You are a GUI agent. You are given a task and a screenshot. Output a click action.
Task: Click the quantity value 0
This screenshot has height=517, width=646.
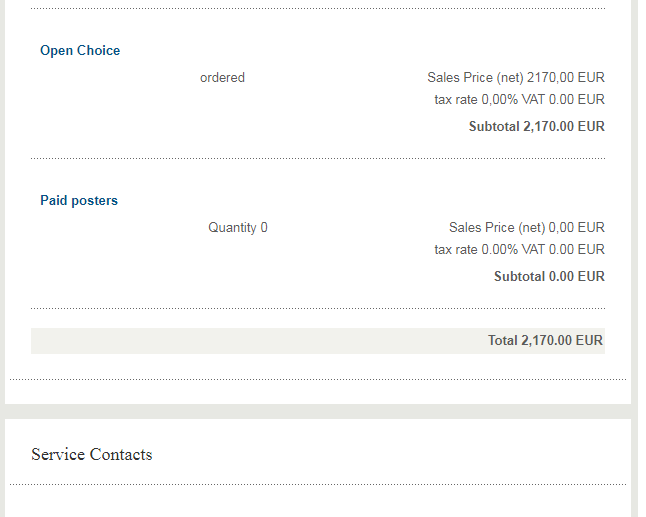[x=264, y=227]
